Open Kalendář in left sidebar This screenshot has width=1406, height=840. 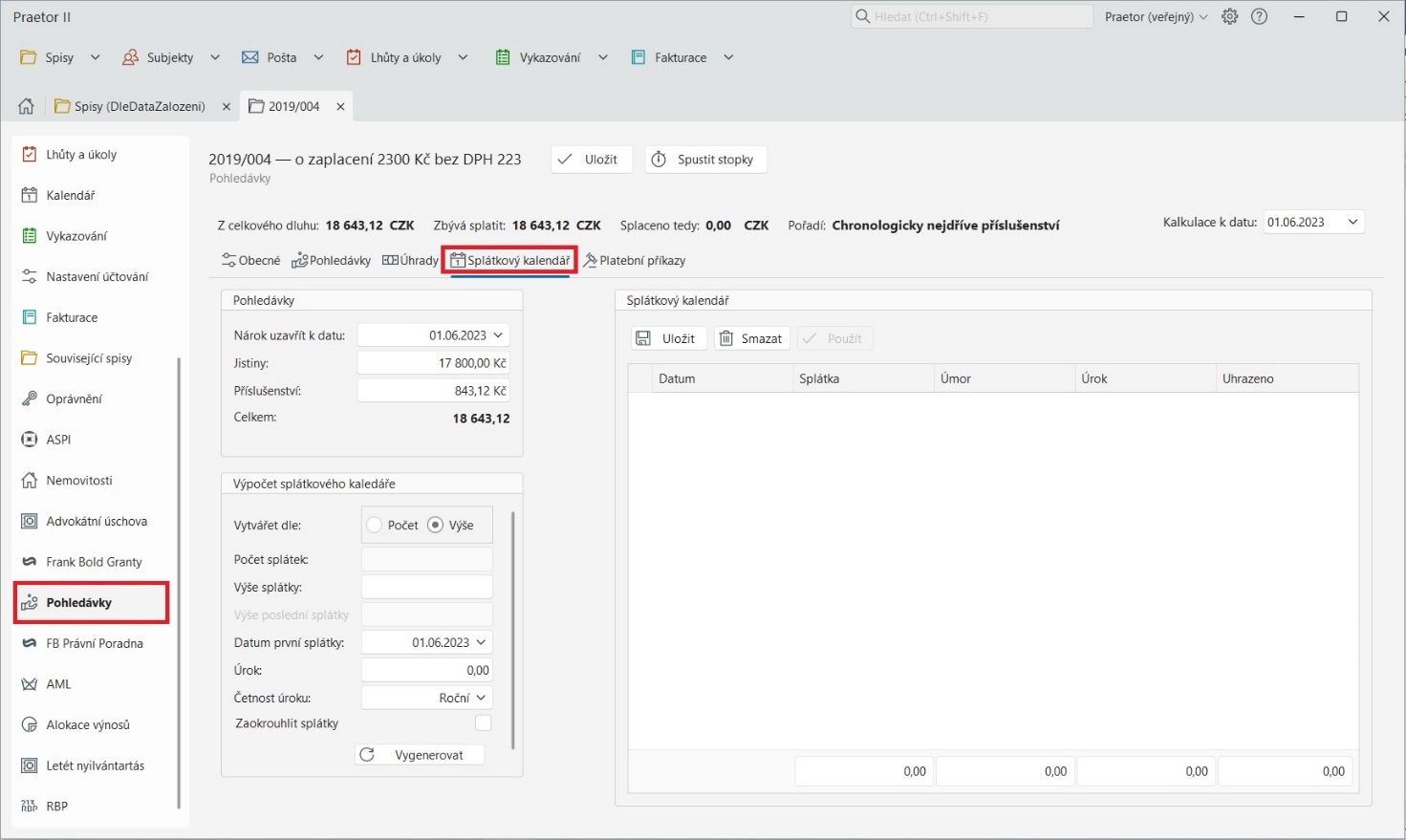[70, 195]
